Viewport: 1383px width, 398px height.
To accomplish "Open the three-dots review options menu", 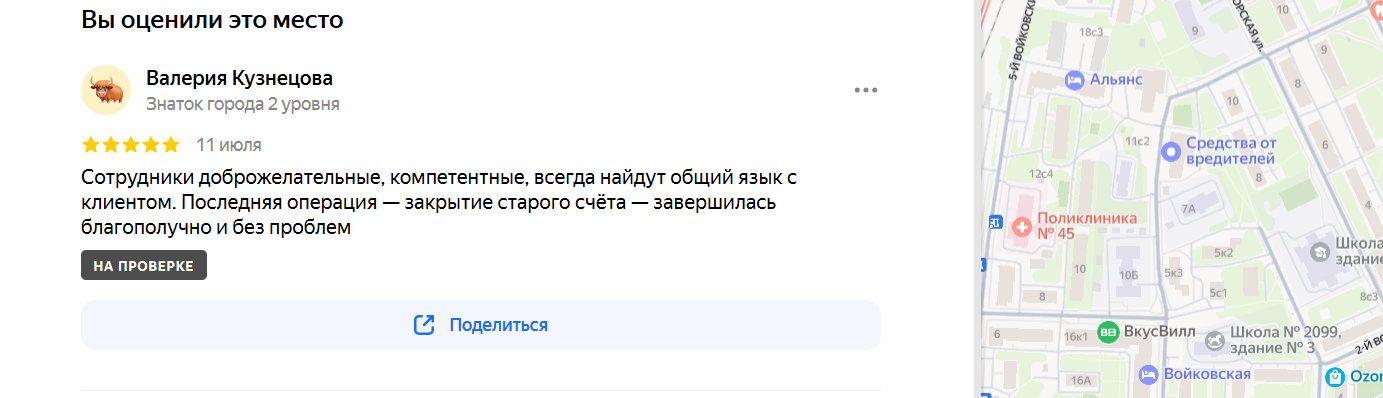I will (x=866, y=90).
